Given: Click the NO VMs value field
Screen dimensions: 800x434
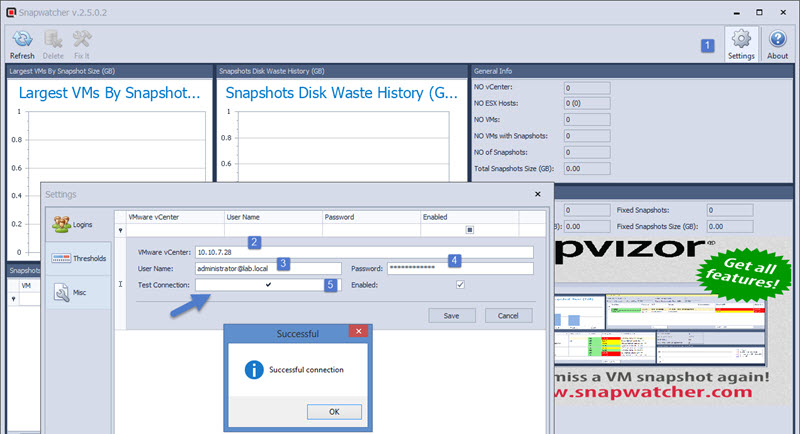Looking at the screenshot, I should click(587, 120).
